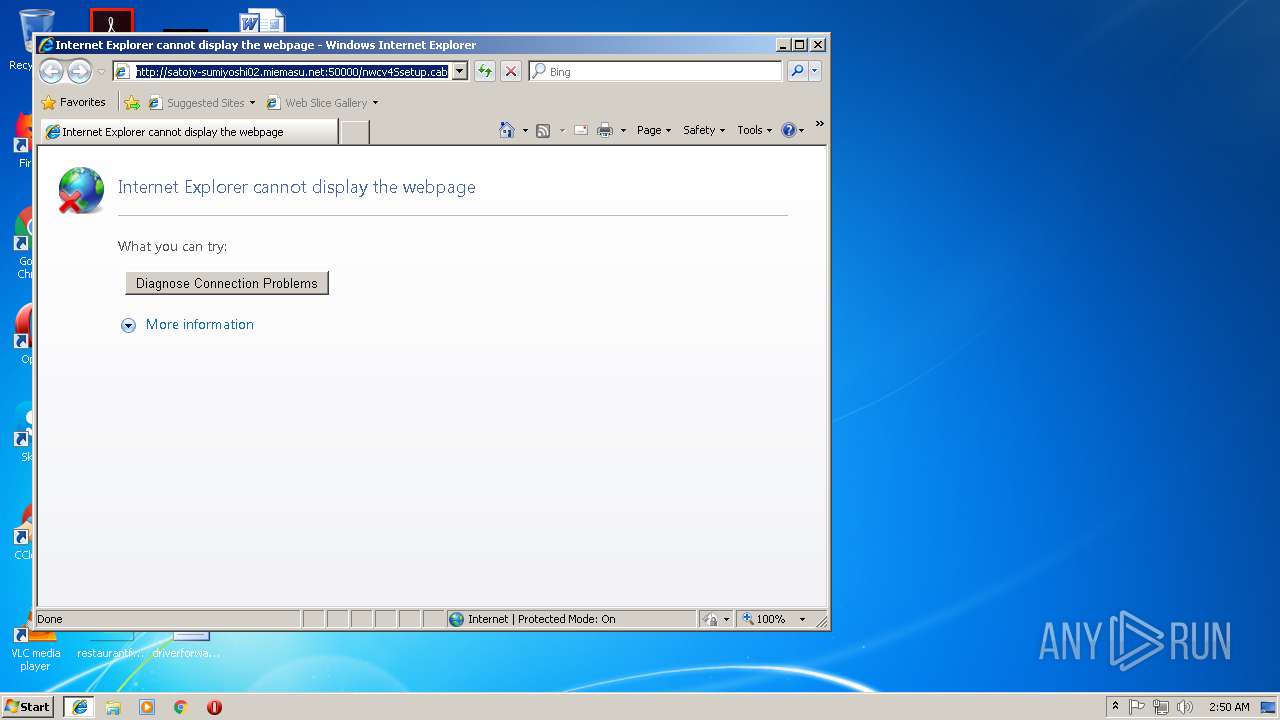Image resolution: width=1280 pixels, height=720 pixels.
Task: Go back with the Back arrow
Action: [x=51, y=71]
